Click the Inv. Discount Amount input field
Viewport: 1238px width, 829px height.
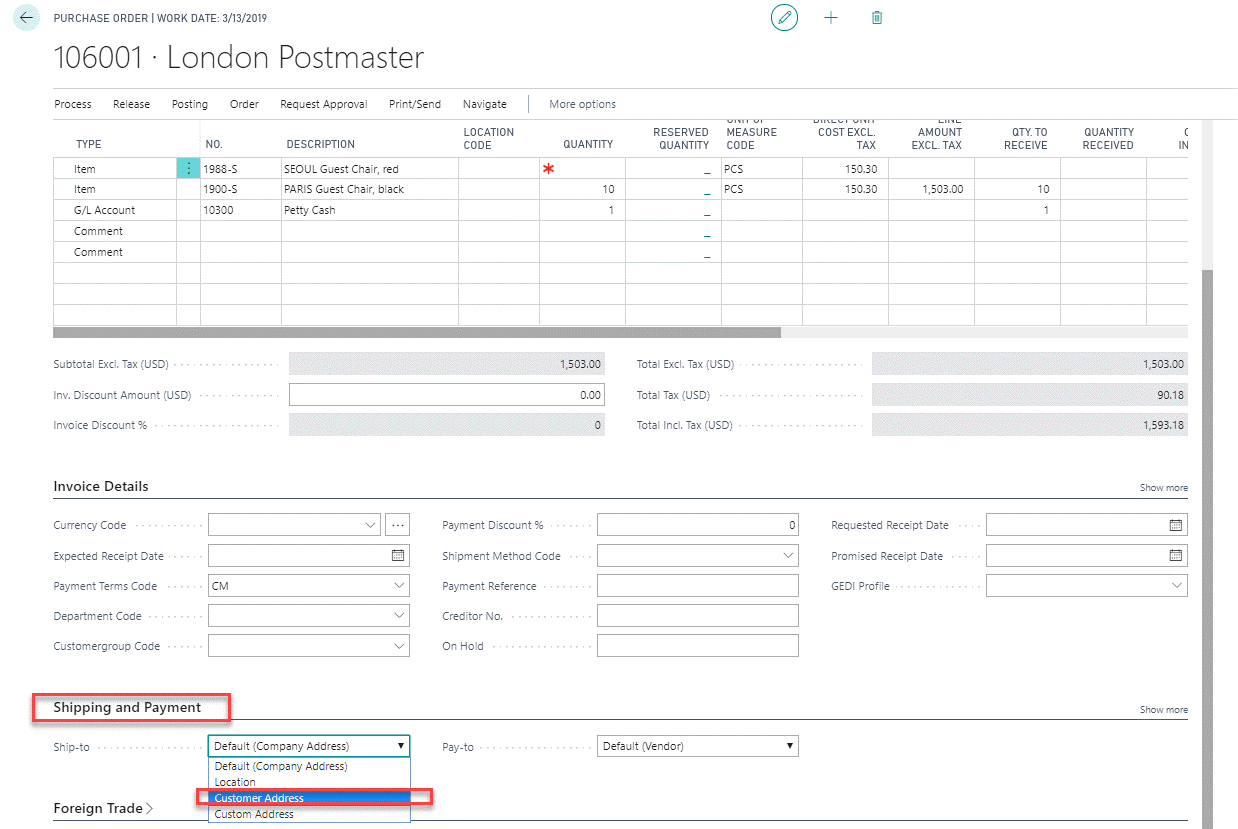(x=446, y=395)
